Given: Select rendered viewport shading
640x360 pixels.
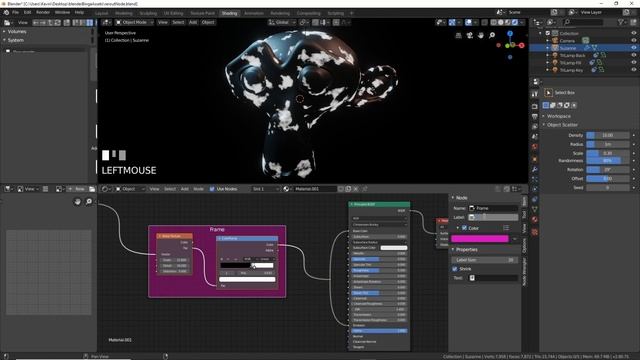Looking at the screenshot, I should [515, 22].
